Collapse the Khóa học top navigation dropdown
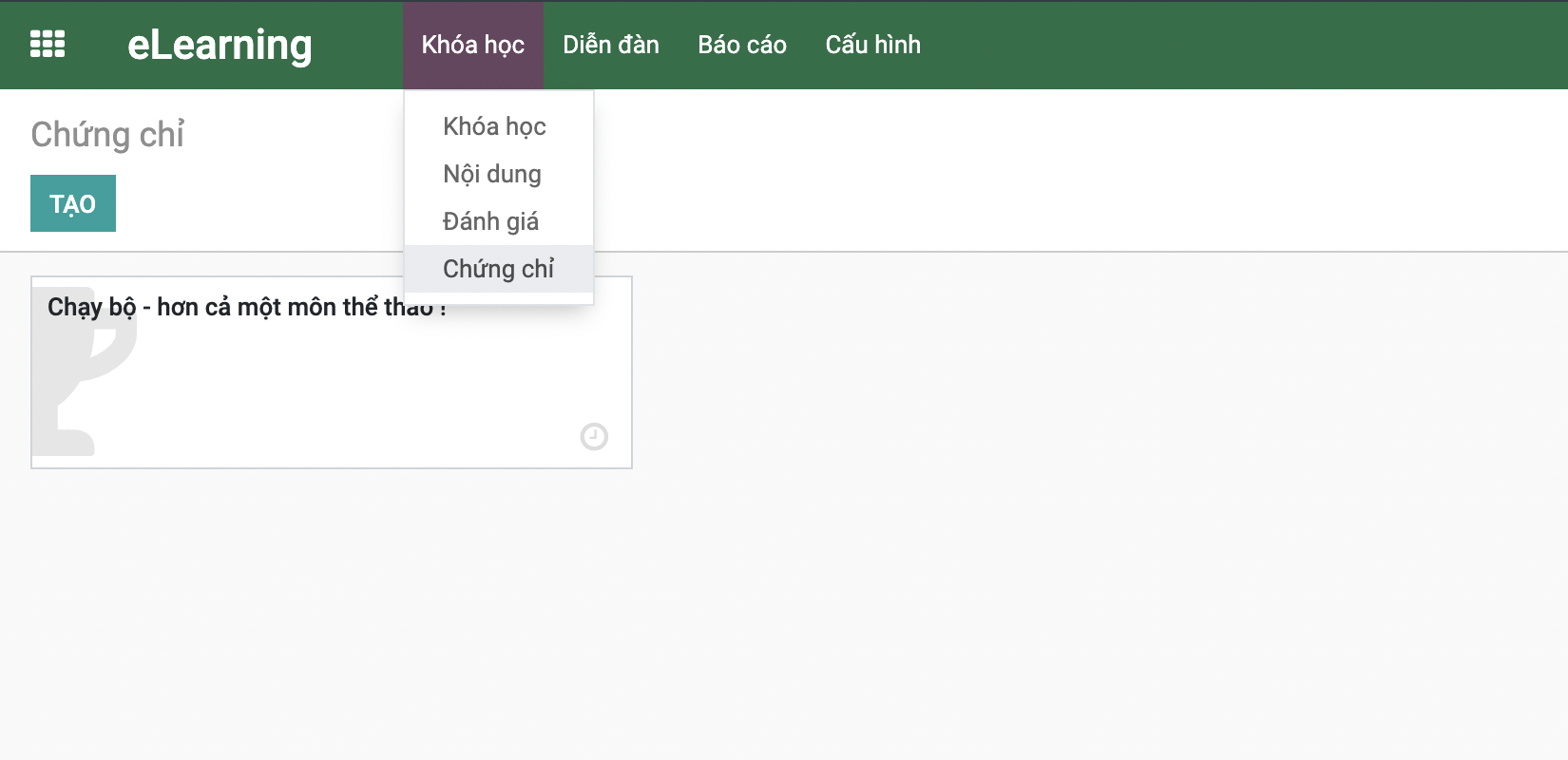Screen dimensions: 1568x760 click(x=472, y=45)
